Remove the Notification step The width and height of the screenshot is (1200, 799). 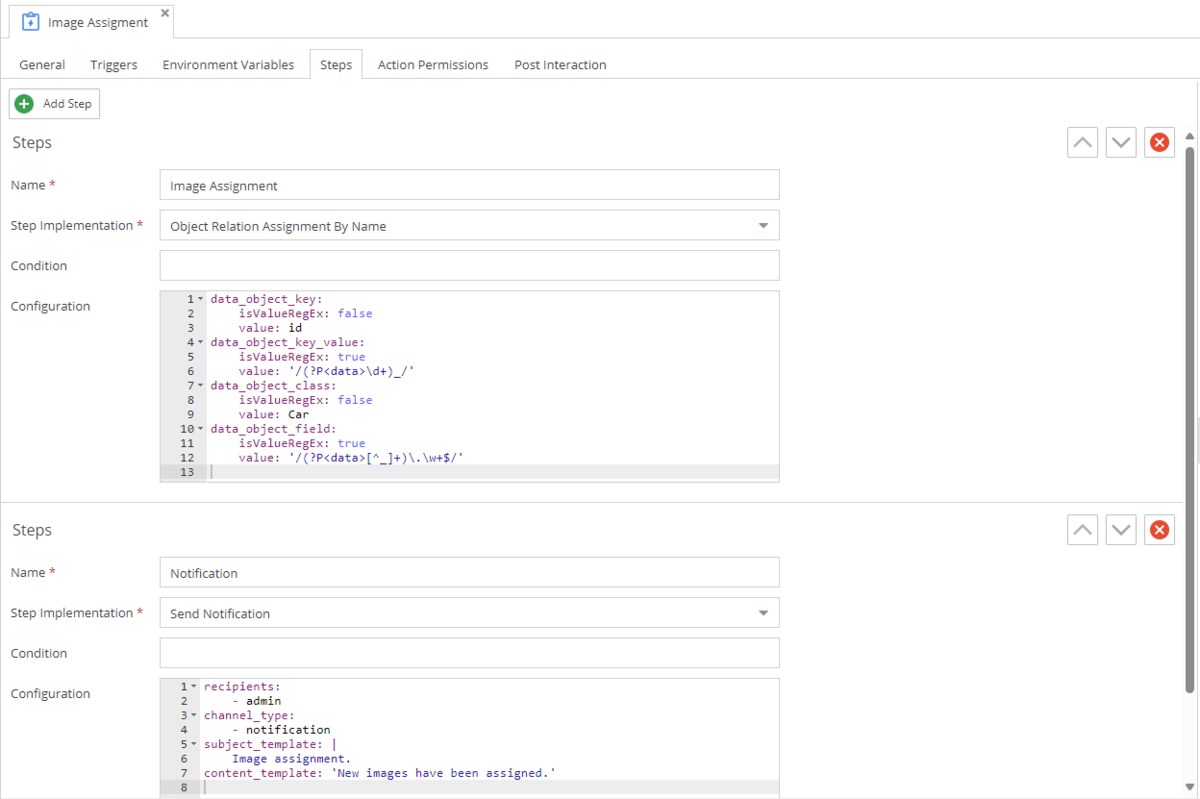coord(1159,530)
